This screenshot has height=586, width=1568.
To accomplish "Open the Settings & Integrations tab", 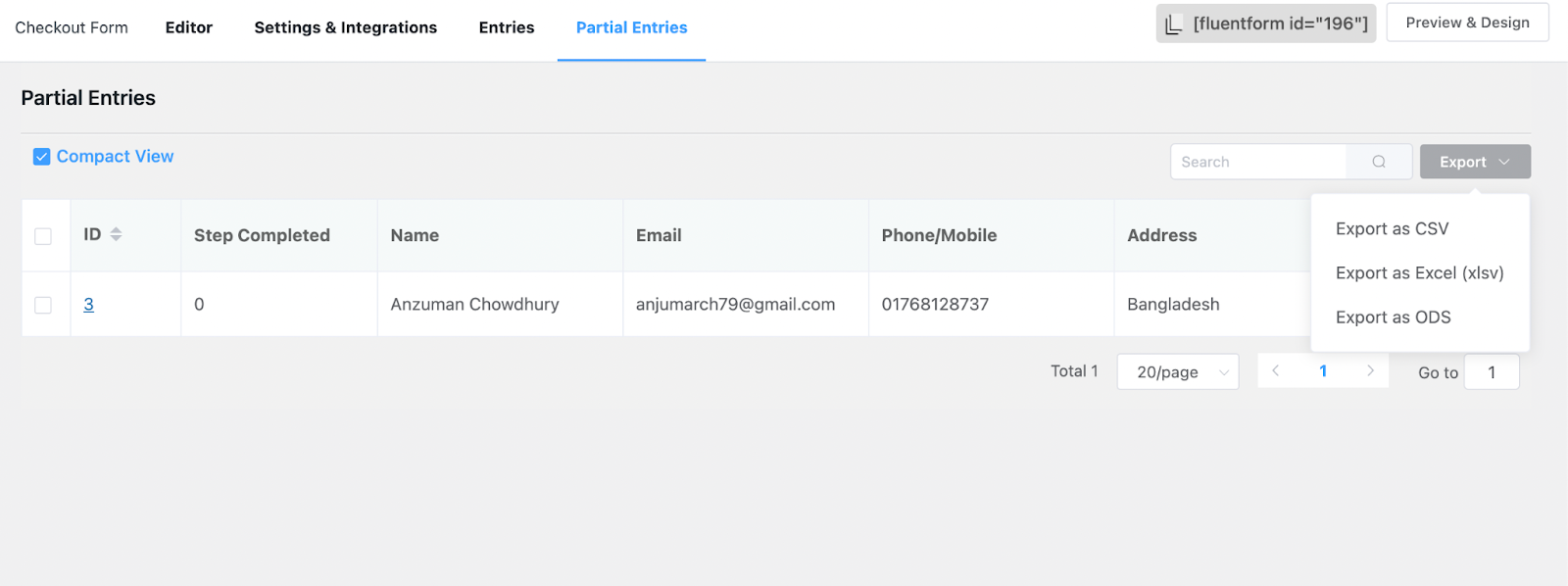I will tap(345, 27).
